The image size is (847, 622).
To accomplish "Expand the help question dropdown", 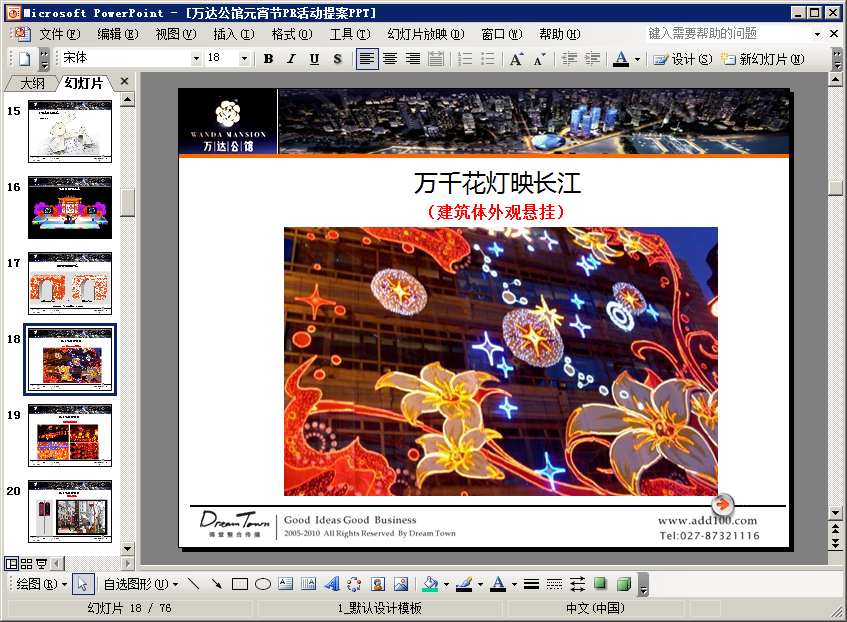I will click(817, 34).
